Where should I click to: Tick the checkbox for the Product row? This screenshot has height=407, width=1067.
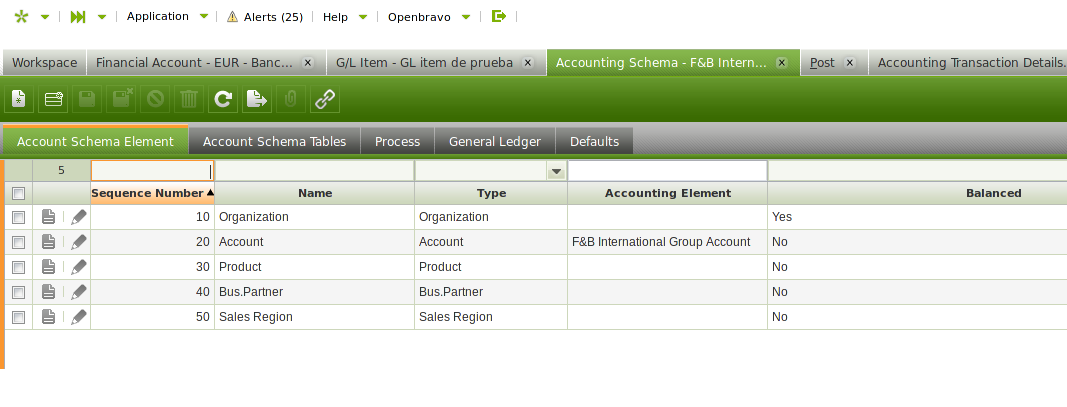[x=18, y=267]
